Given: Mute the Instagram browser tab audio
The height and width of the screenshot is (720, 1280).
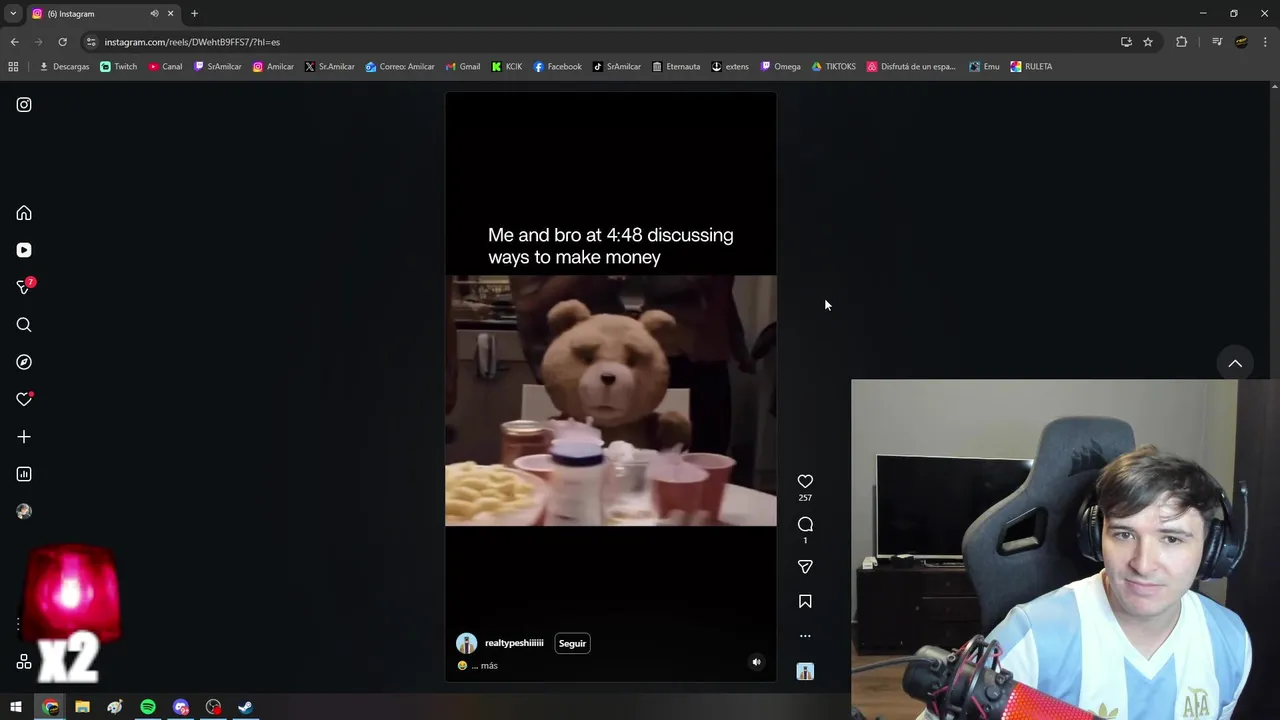Looking at the screenshot, I should click(154, 14).
